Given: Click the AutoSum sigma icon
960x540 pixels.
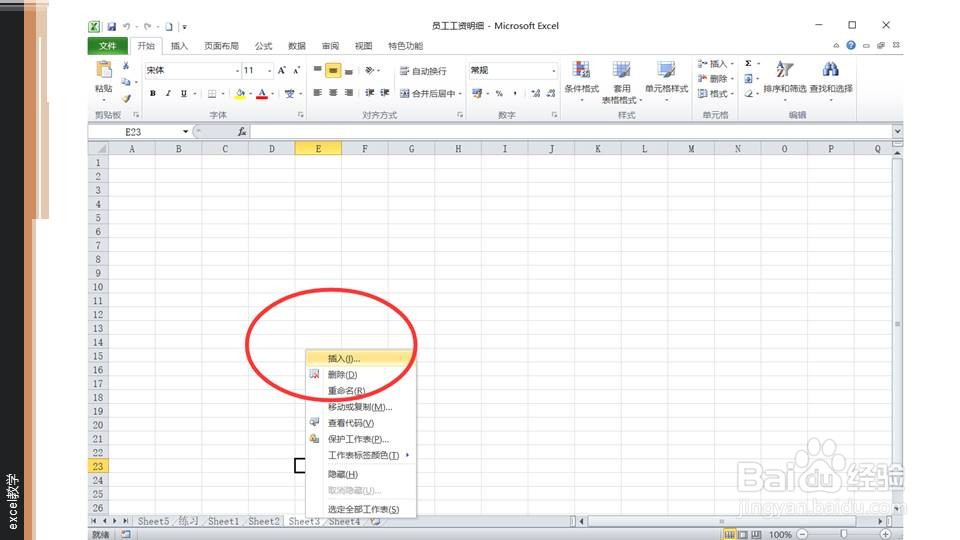Looking at the screenshot, I should tap(748, 64).
